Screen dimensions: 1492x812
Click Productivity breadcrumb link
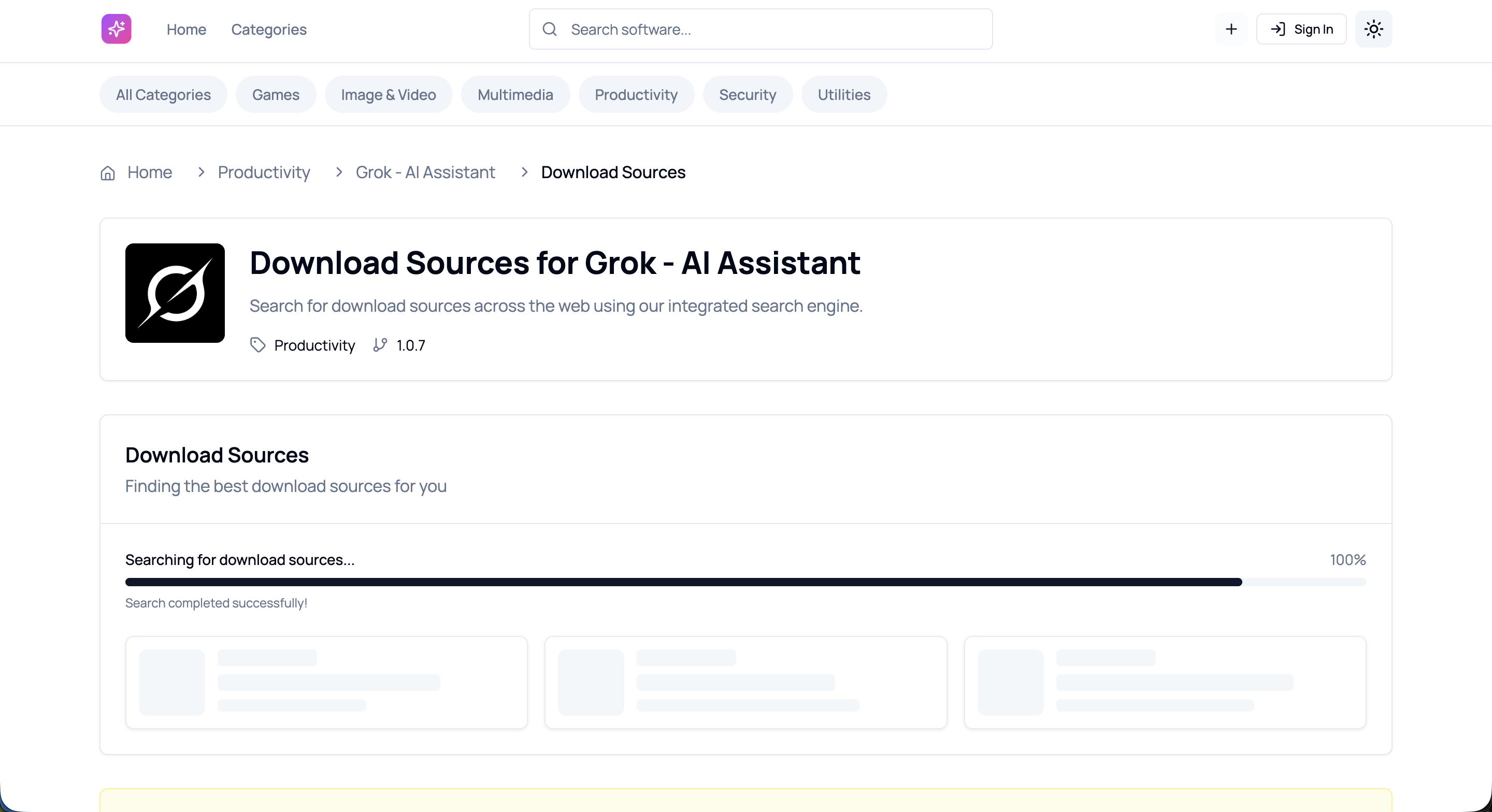(x=264, y=172)
